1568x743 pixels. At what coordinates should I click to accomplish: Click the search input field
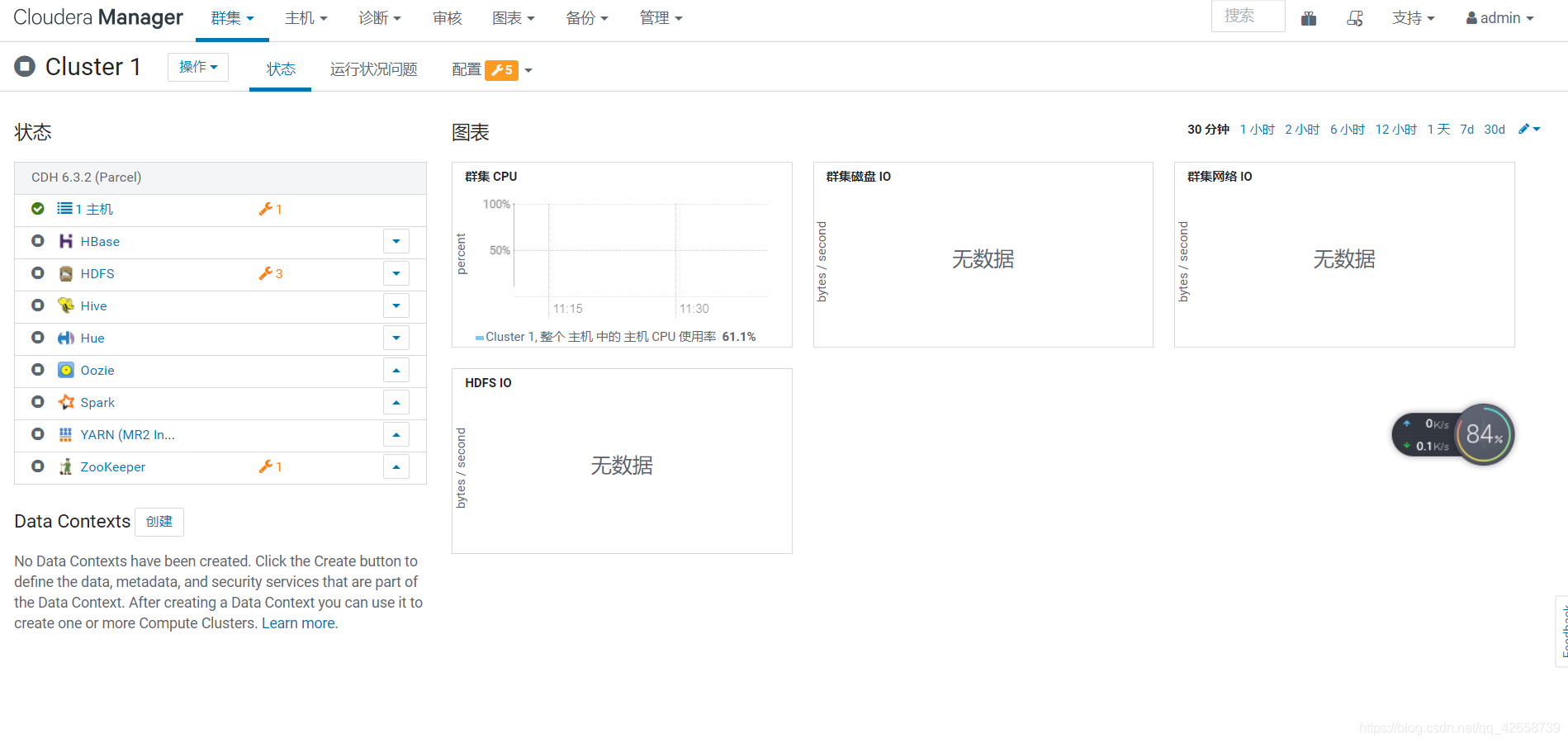point(1248,17)
